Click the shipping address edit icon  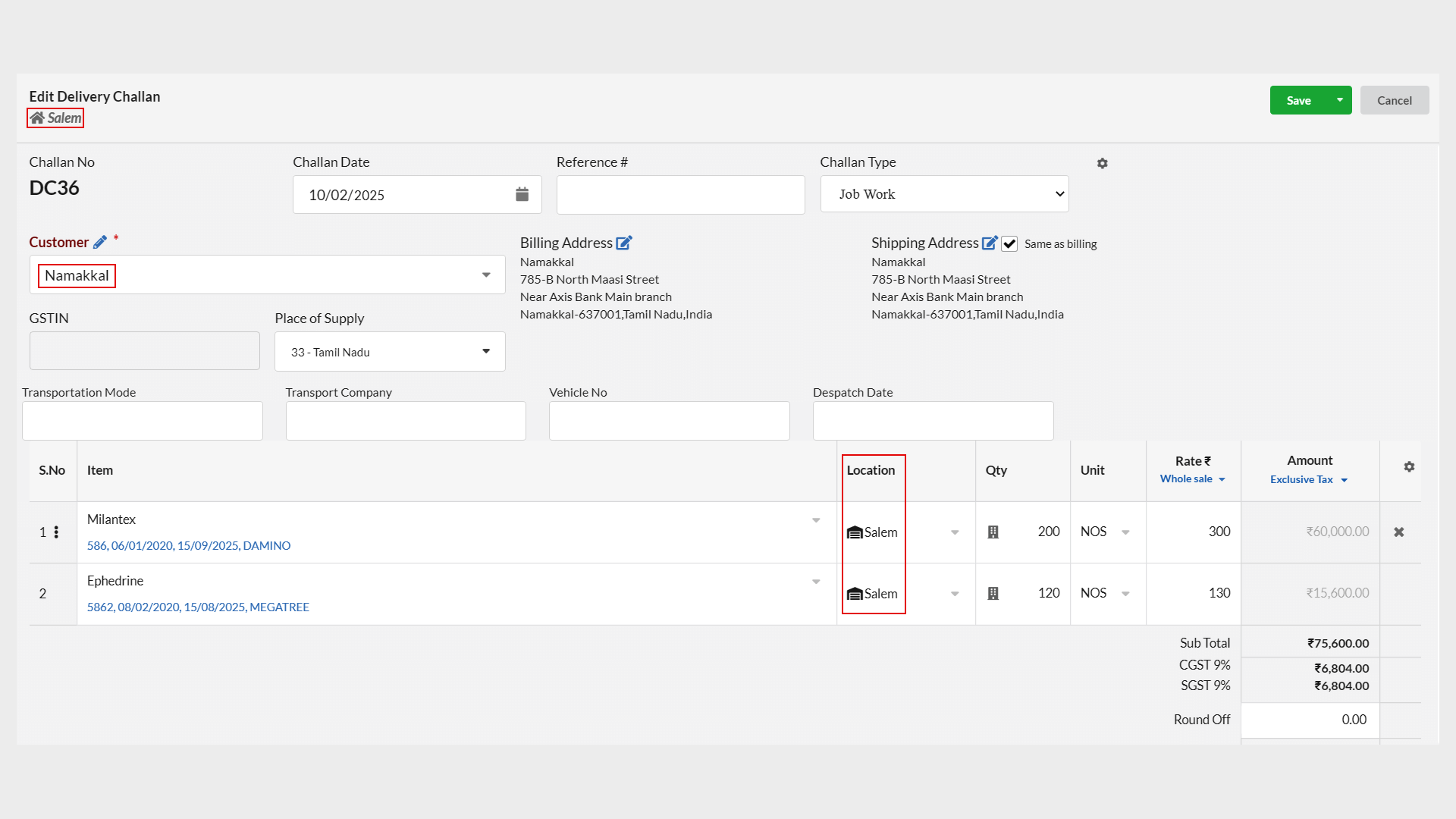pyautogui.click(x=990, y=242)
